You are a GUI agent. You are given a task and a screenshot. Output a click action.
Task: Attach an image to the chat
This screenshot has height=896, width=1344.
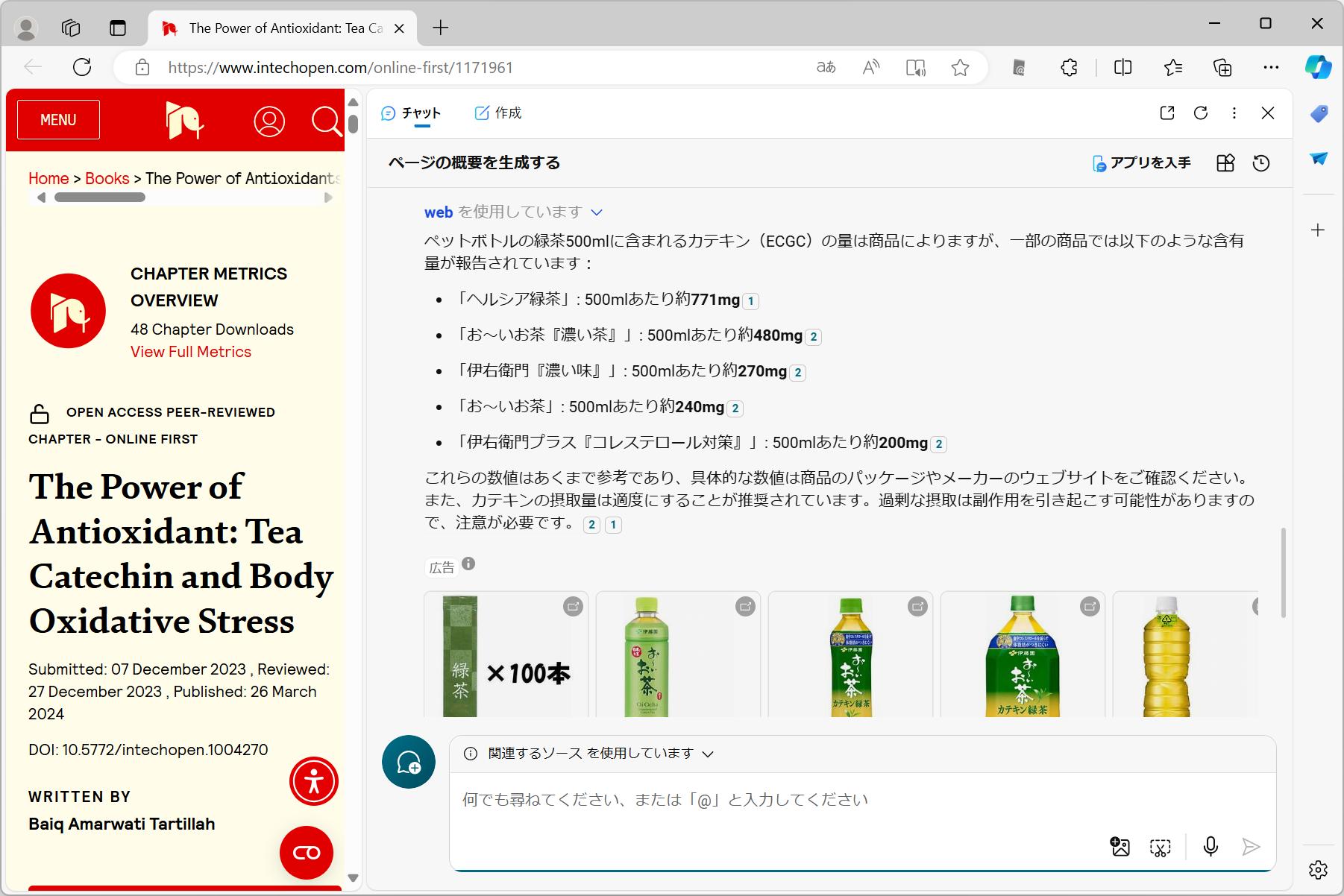(x=1120, y=847)
